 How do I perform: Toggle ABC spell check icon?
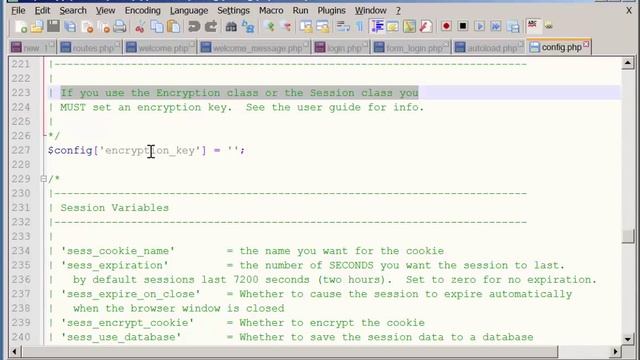tap(533, 26)
